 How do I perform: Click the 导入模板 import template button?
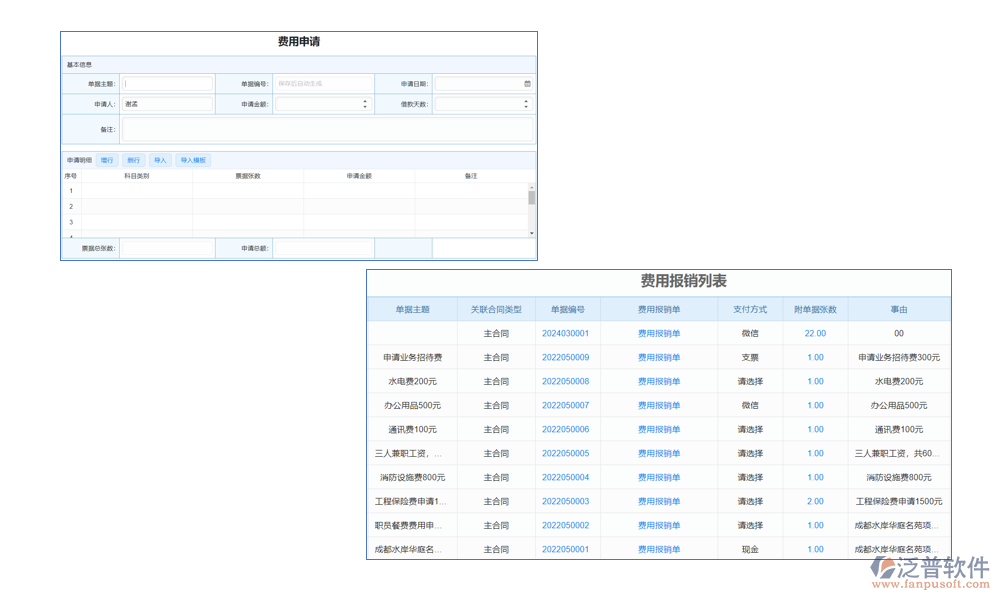[194, 159]
